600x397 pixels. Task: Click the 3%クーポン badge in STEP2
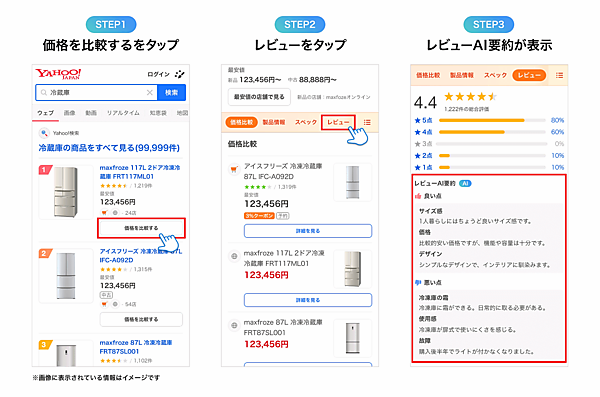tap(259, 216)
